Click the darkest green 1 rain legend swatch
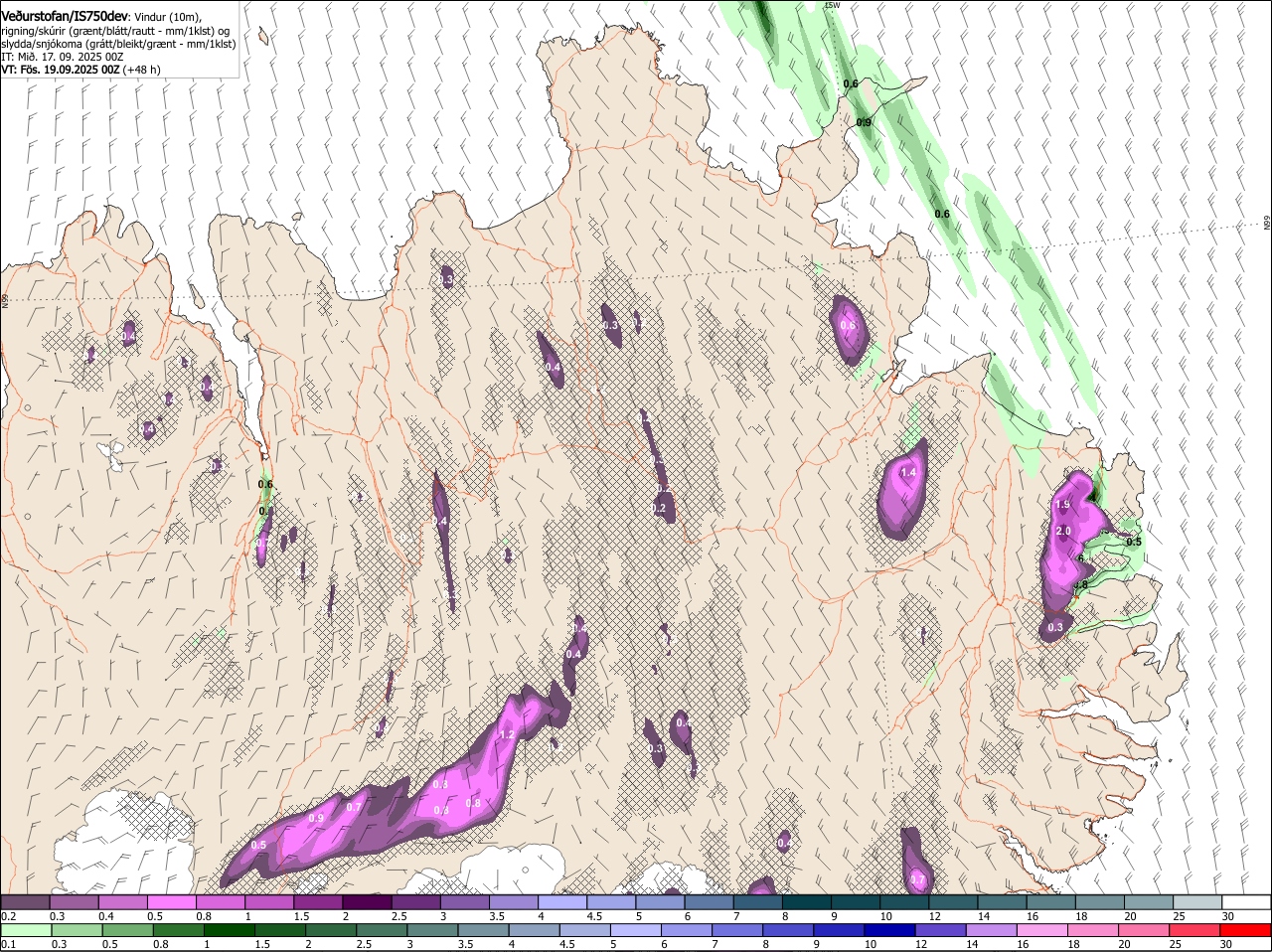 [x=229, y=930]
